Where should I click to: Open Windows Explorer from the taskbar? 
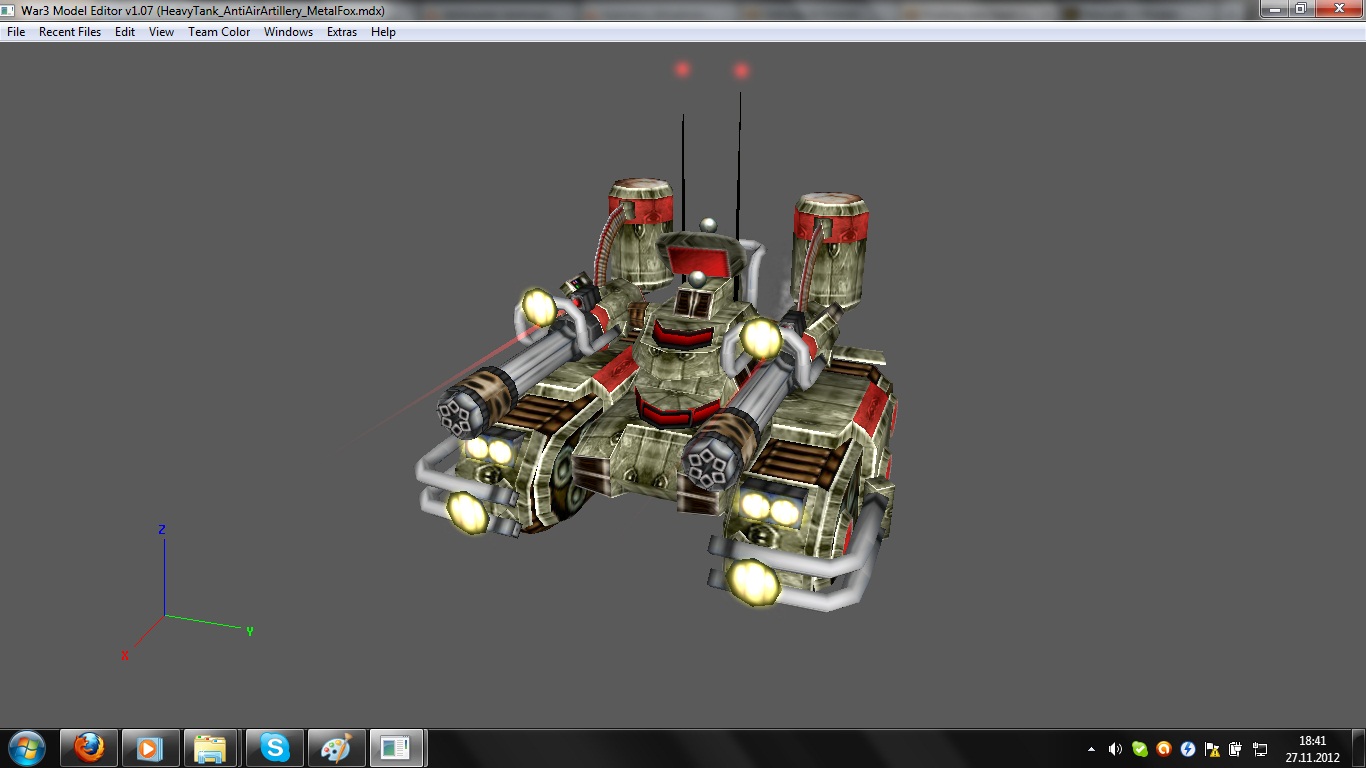tap(211, 748)
